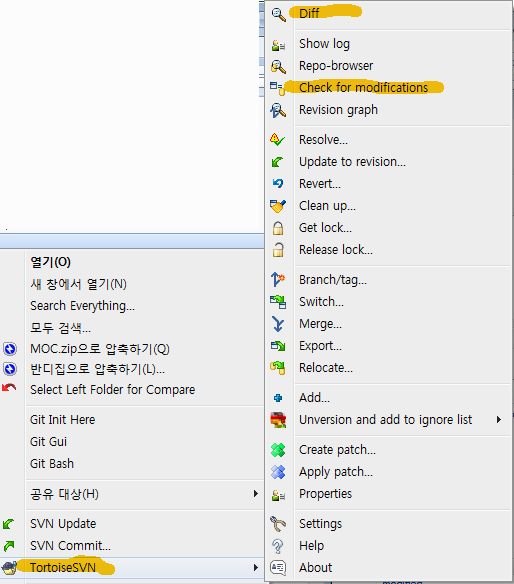The width and height of the screenshot is (514, 584).
Task: Click the Show log icon
Action: pyautogui.click(x=278, y=45)
